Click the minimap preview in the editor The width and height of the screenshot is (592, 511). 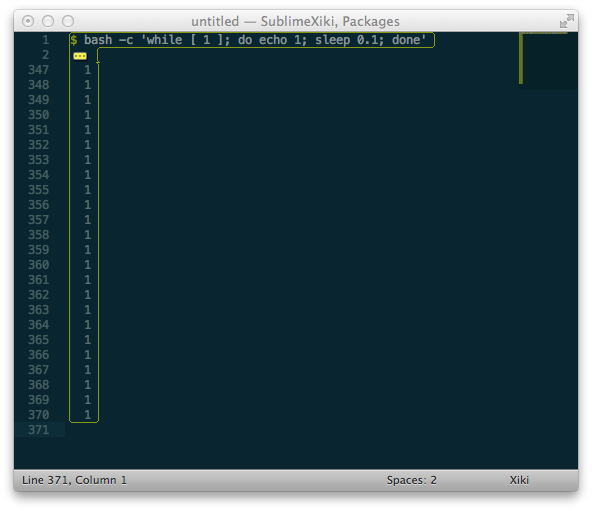(548, 60)
